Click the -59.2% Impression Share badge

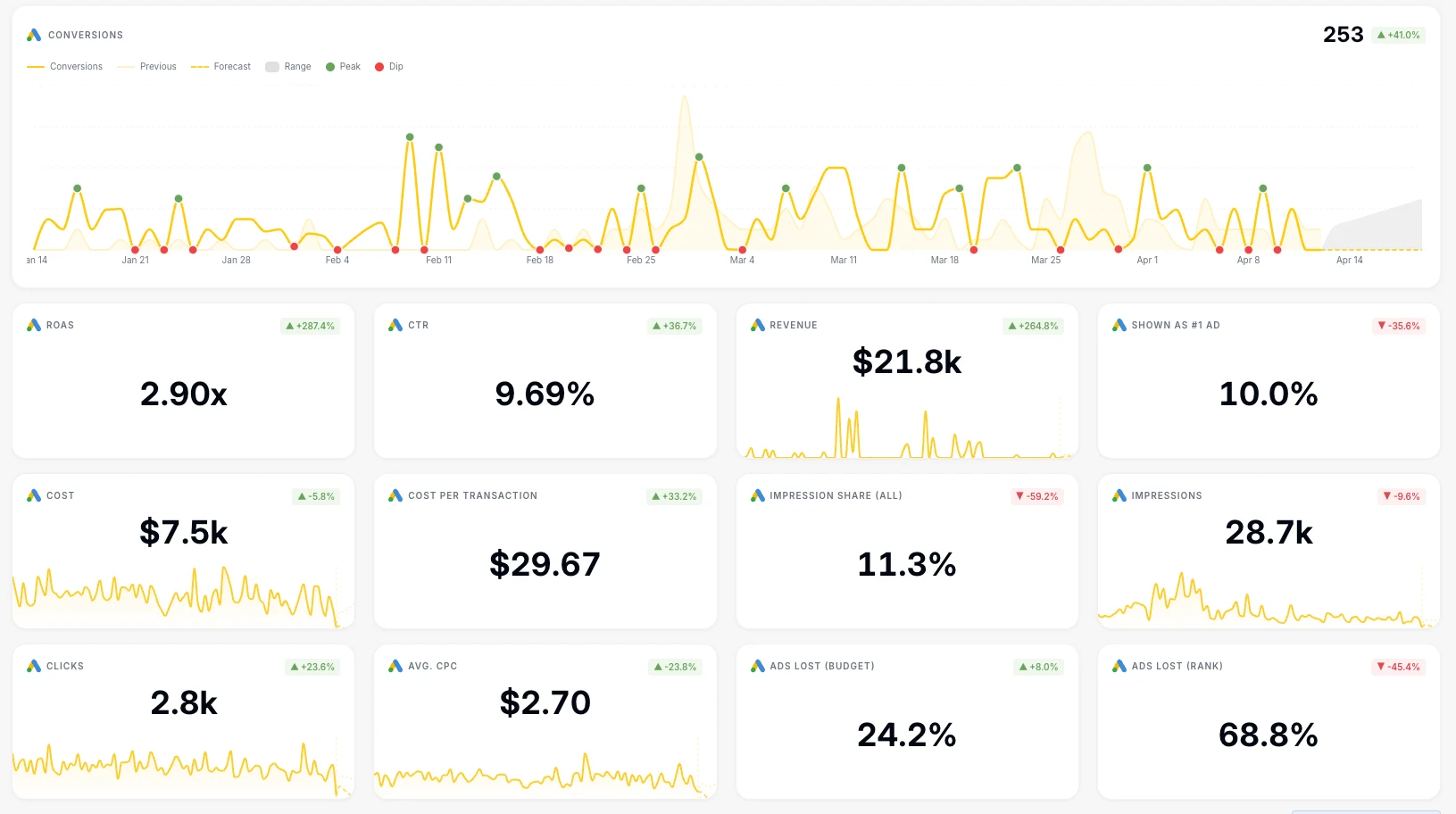pyautogui.click(x=1036, y=497)
